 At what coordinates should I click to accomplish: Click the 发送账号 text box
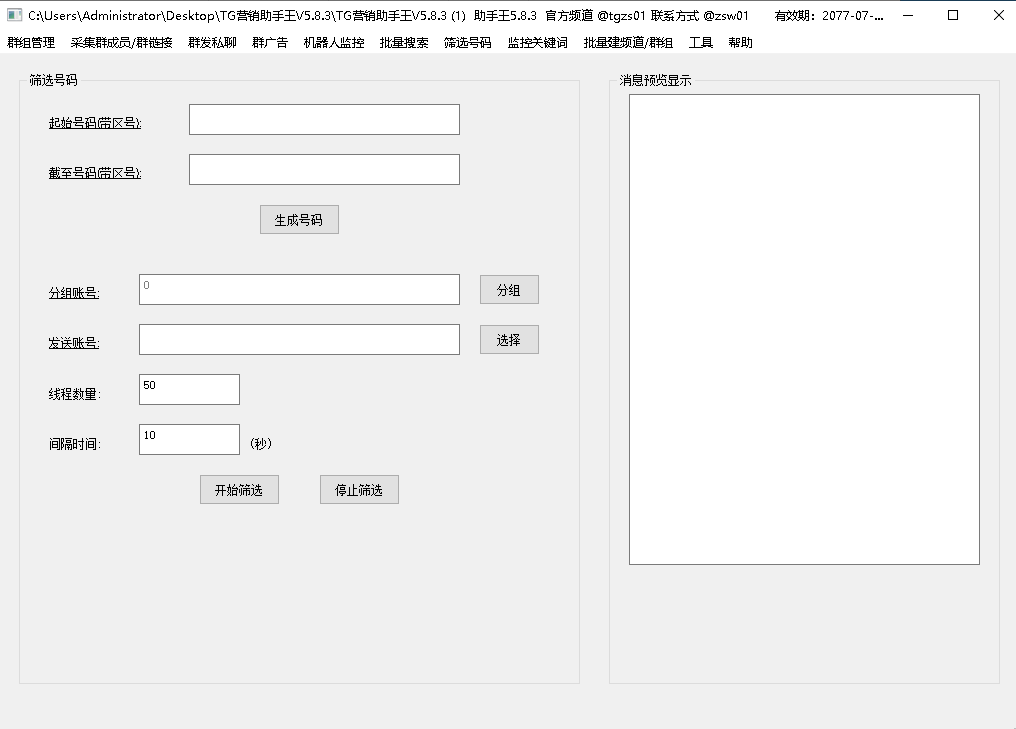coord(299,340)
